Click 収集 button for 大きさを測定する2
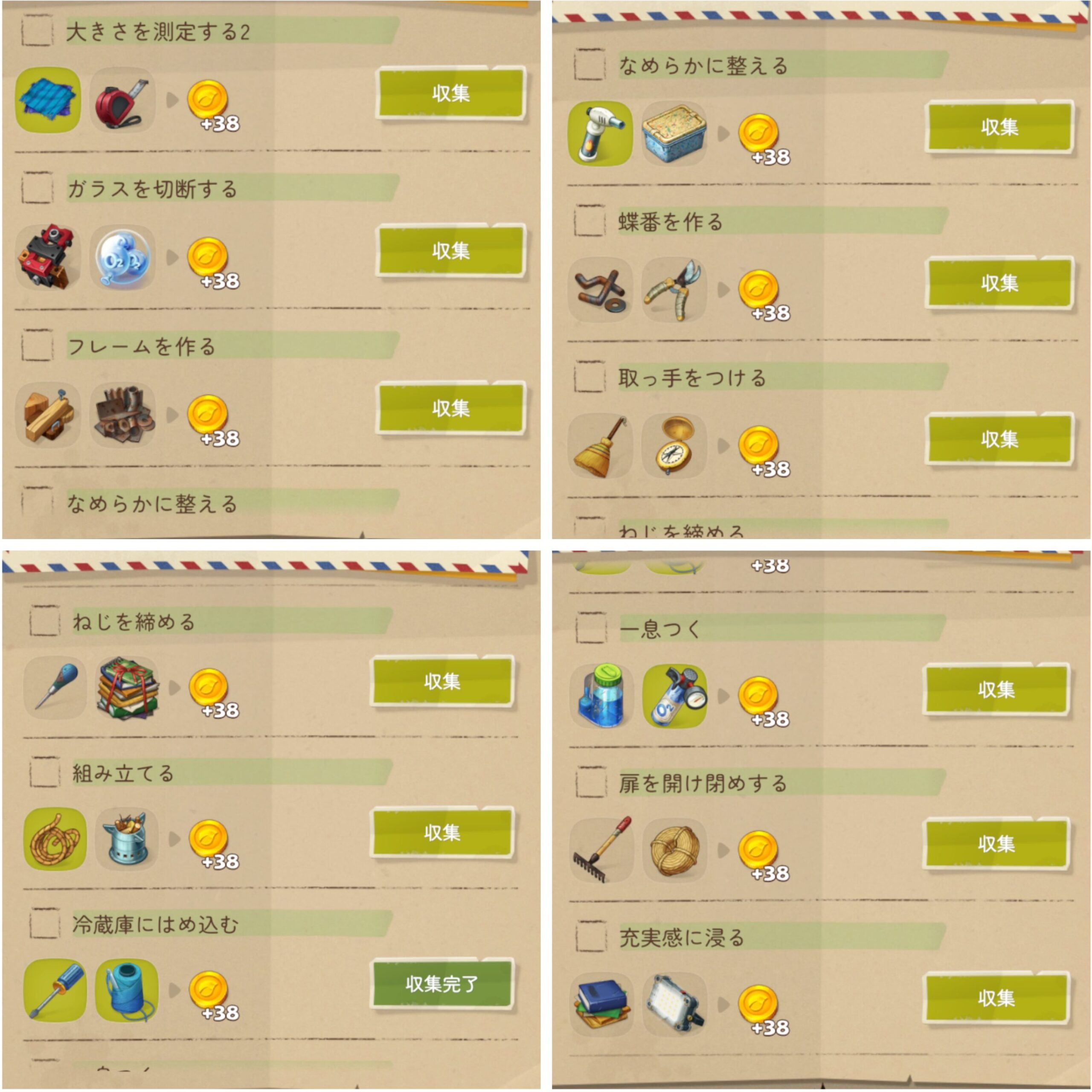Screen dimensions: 1092x1092 450,93
